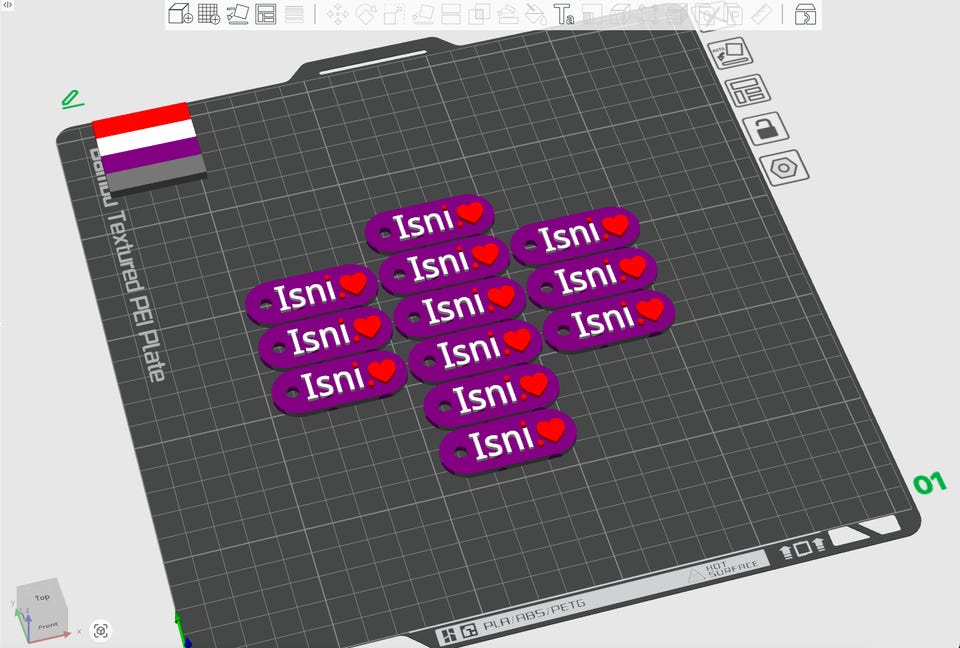Click the Top face of view cube
This screenshot has width=960, height=648.
[42, 597]
